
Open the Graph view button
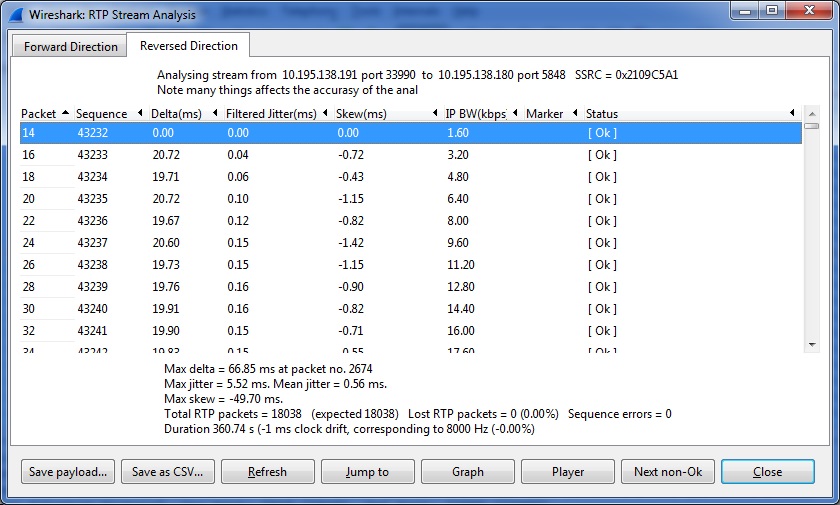coord(467,472)
